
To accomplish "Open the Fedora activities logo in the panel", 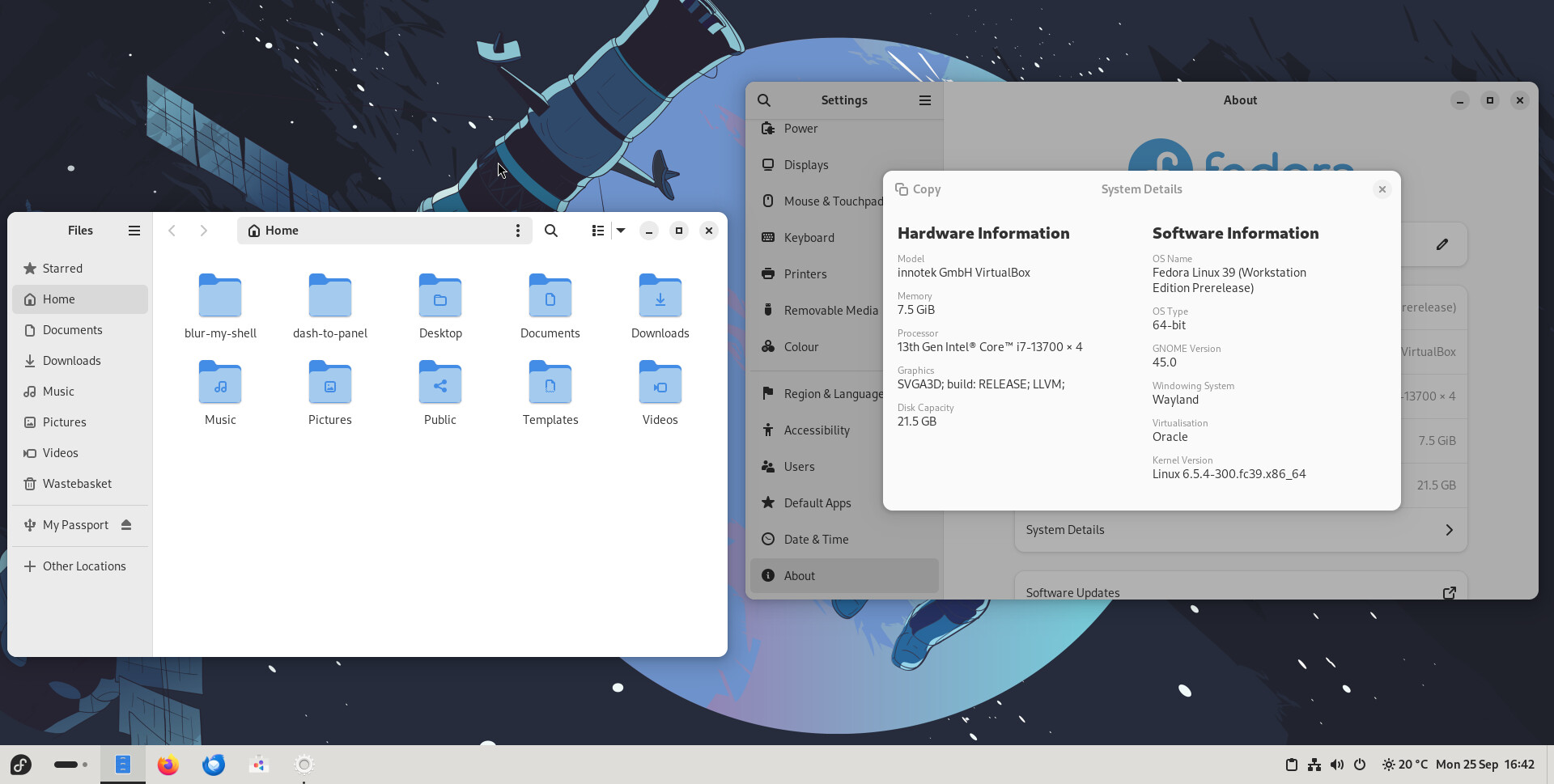I will 21,765.
